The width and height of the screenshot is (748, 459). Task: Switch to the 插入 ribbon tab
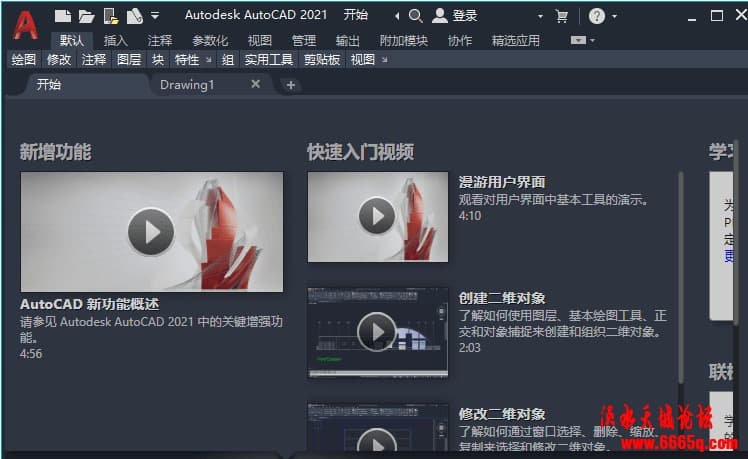pos(115,41)
